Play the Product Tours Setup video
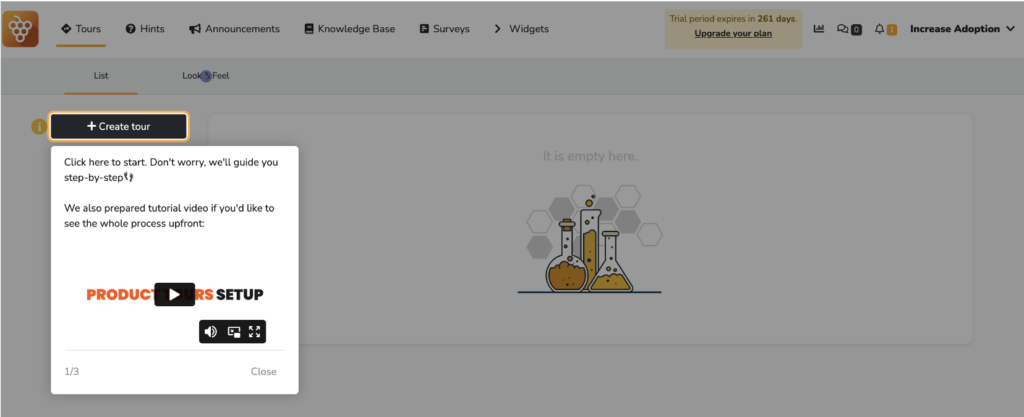The height and width of the screenshot is (417, 1024). tap(174, 294)
